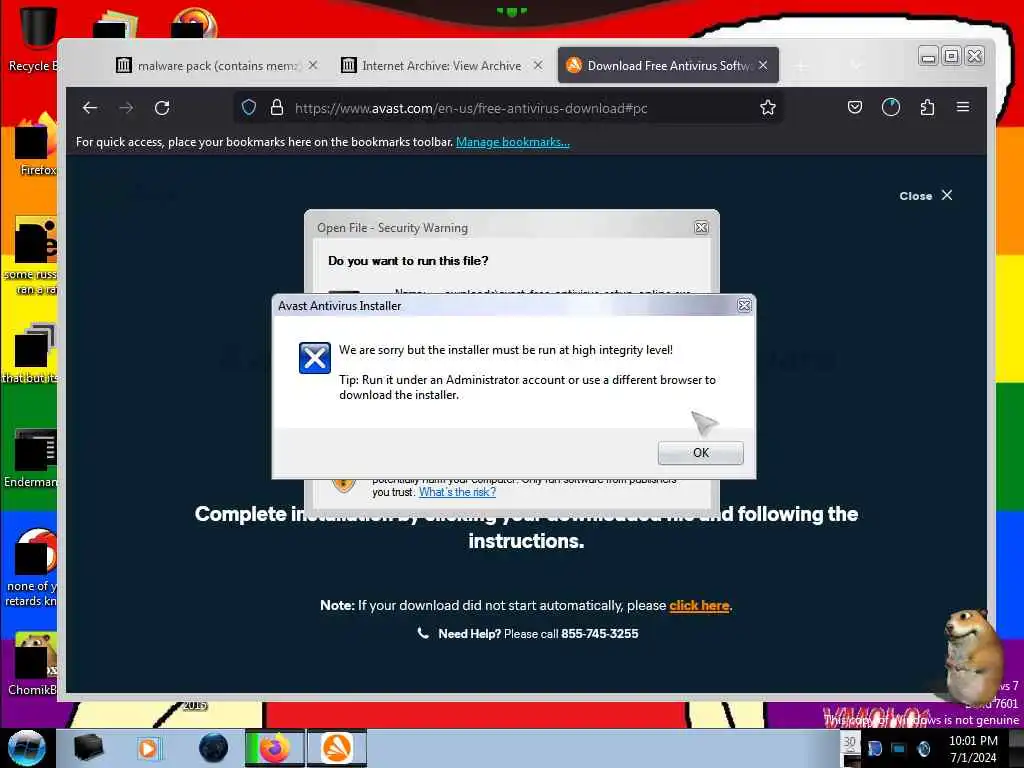Click the Firefox forward arrow
The height and width of the screenshot is (768, 1024).
pyautogui.click(x=126, y=108)
